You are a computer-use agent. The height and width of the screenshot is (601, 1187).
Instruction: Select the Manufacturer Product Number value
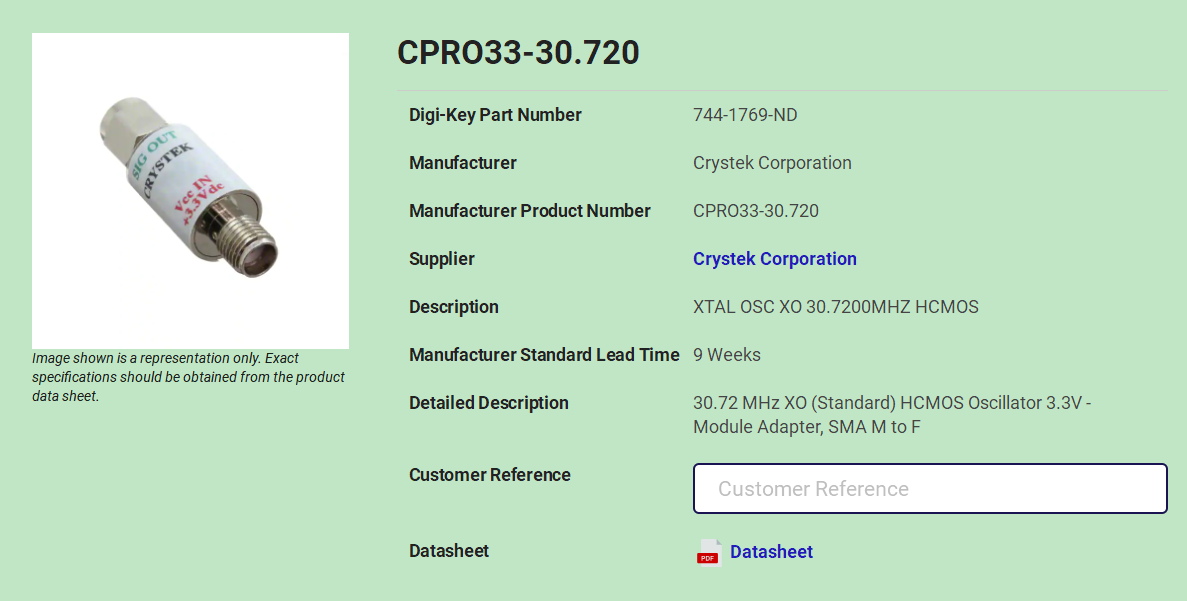(756, 210)
